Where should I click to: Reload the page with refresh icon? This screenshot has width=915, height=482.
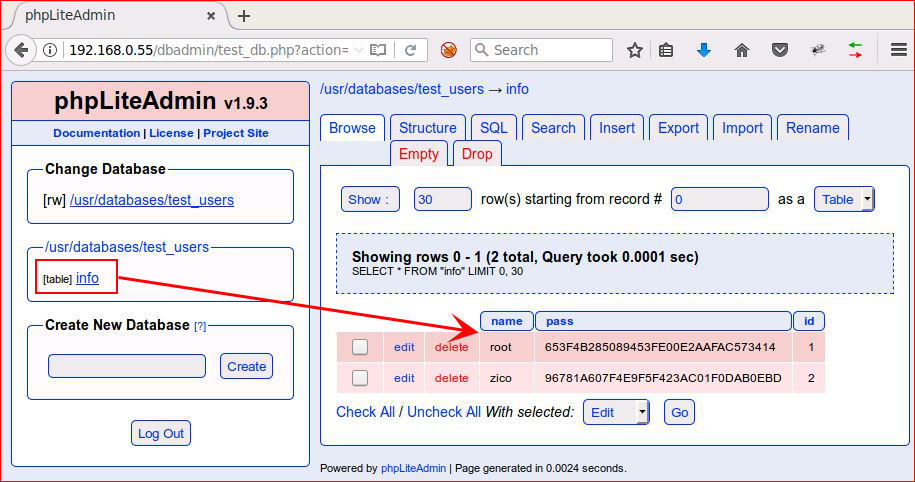(410, 50)
